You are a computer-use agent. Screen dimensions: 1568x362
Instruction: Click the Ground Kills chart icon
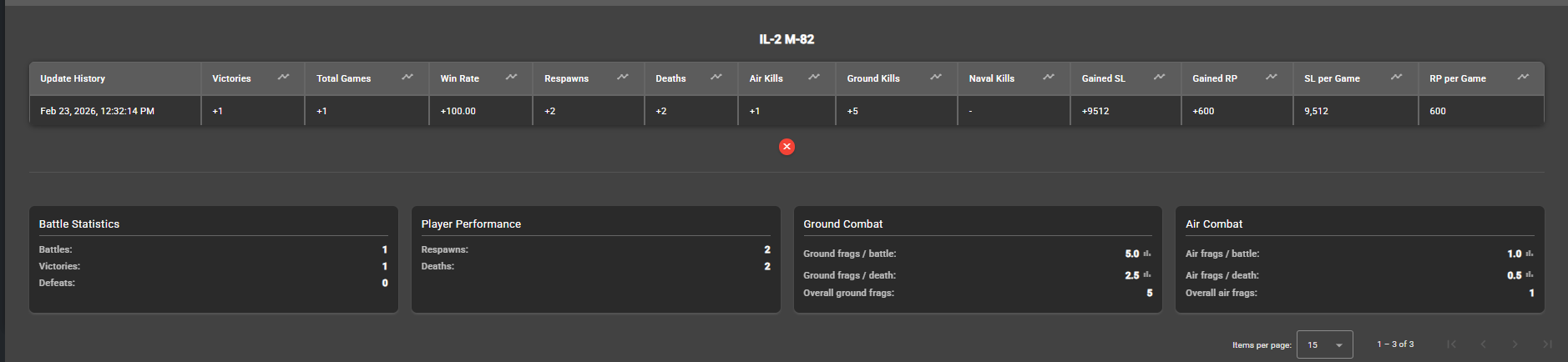pos(936,77)
